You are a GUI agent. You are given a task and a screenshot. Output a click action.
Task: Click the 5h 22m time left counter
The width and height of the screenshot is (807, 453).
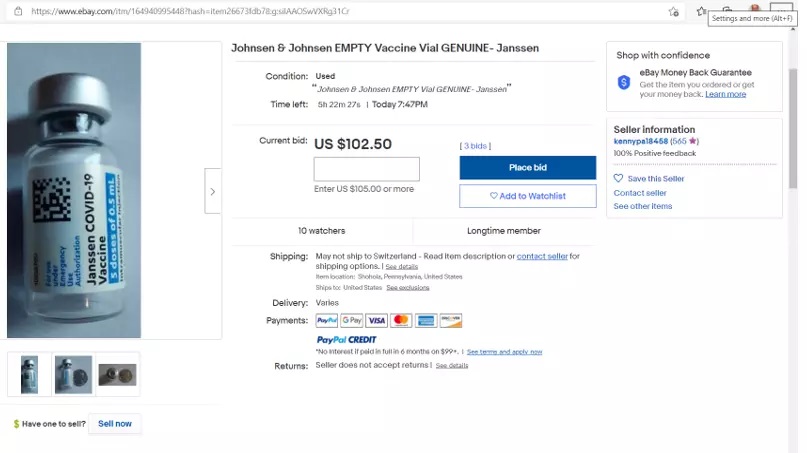coord(339,104)
